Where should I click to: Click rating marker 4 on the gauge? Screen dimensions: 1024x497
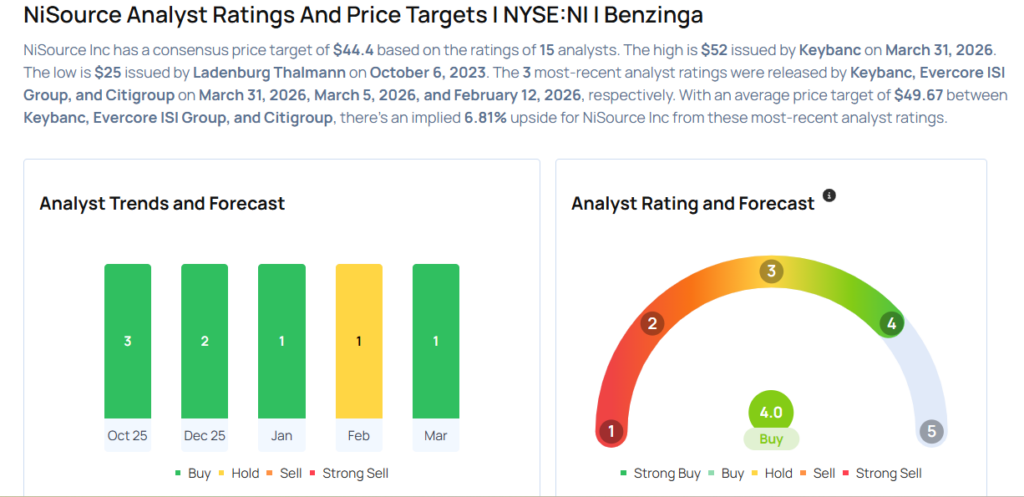[890, 323]
